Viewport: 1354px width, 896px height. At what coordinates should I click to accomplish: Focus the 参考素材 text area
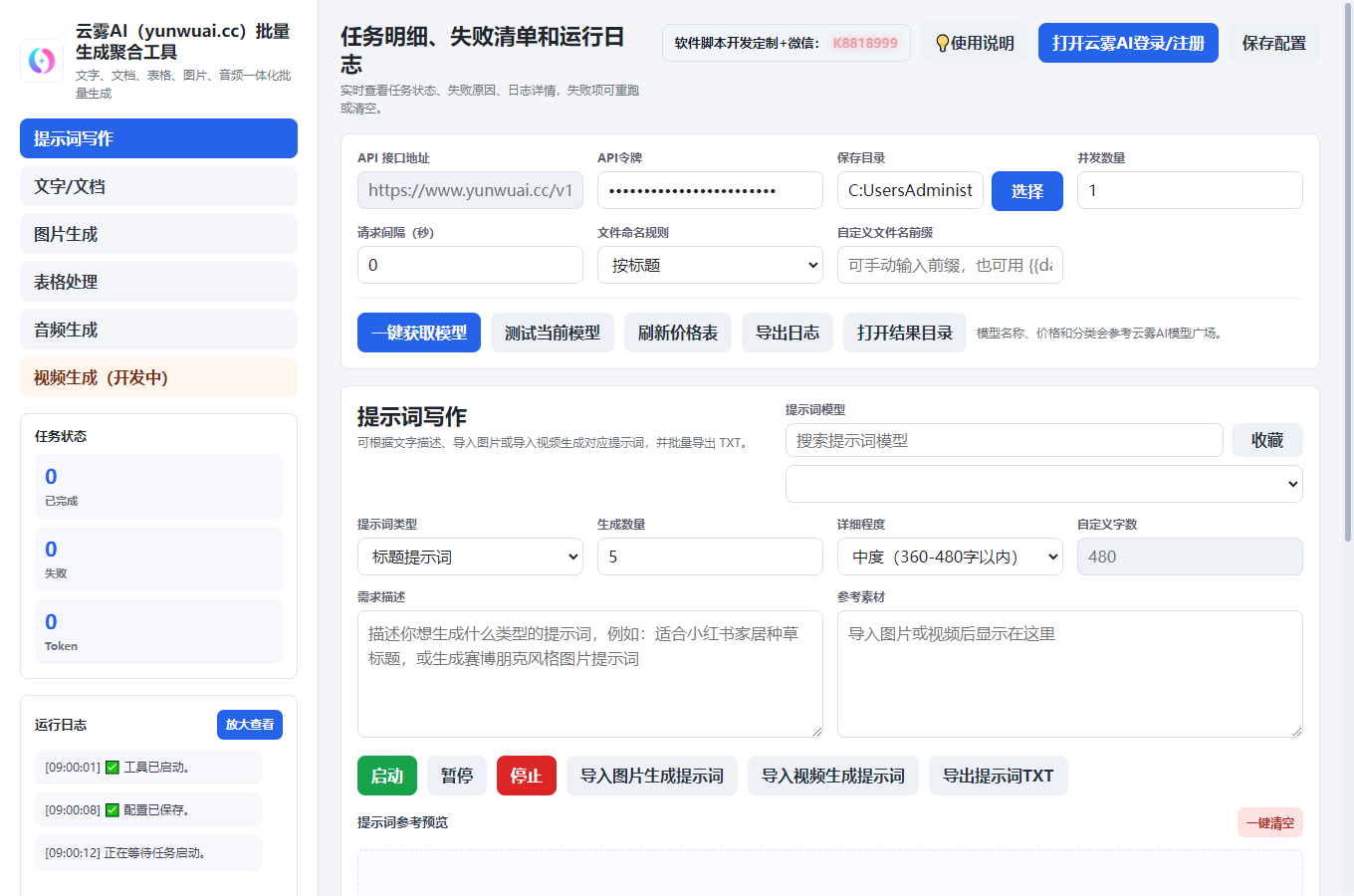[1070, 674]
